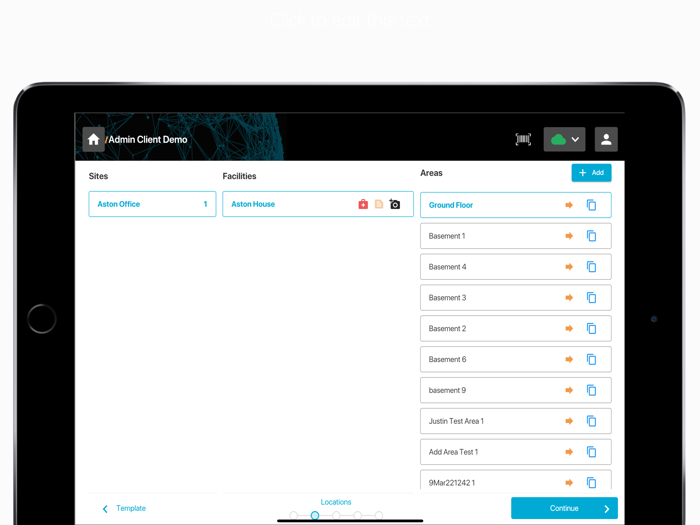
Task: Click orange arrow on Ground Floor row
Action: click(569, 205)
